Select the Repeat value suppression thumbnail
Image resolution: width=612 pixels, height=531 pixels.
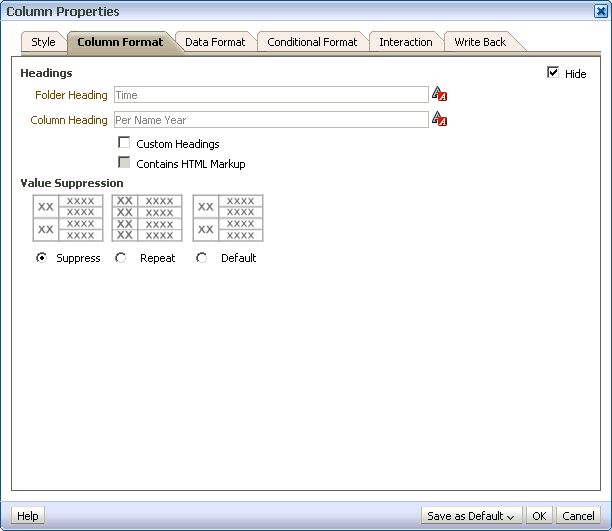pos(147,218)
